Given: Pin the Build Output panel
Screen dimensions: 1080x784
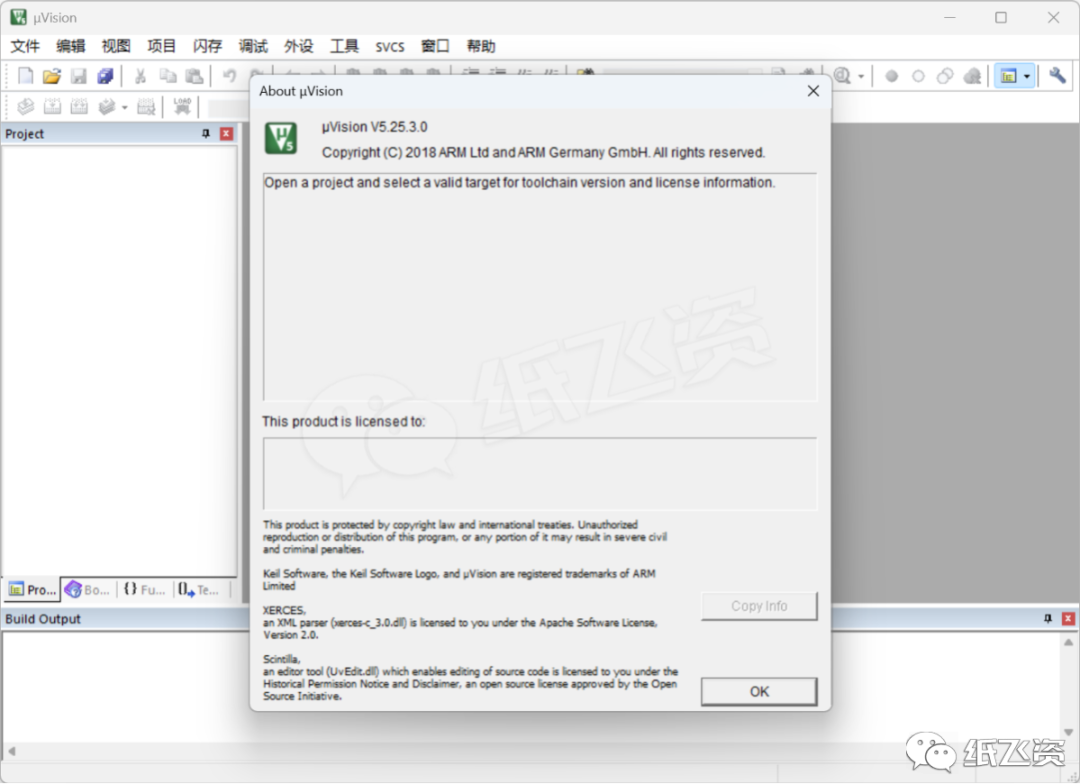Looking at the screenshot, I should [1048, 619].
